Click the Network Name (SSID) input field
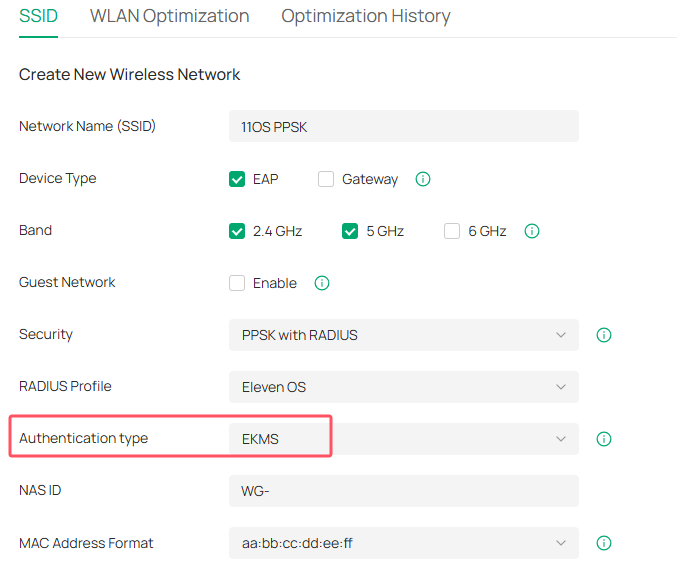Viewport: 677px width, 574px height. pyautogui.click(x=403, y=127)
